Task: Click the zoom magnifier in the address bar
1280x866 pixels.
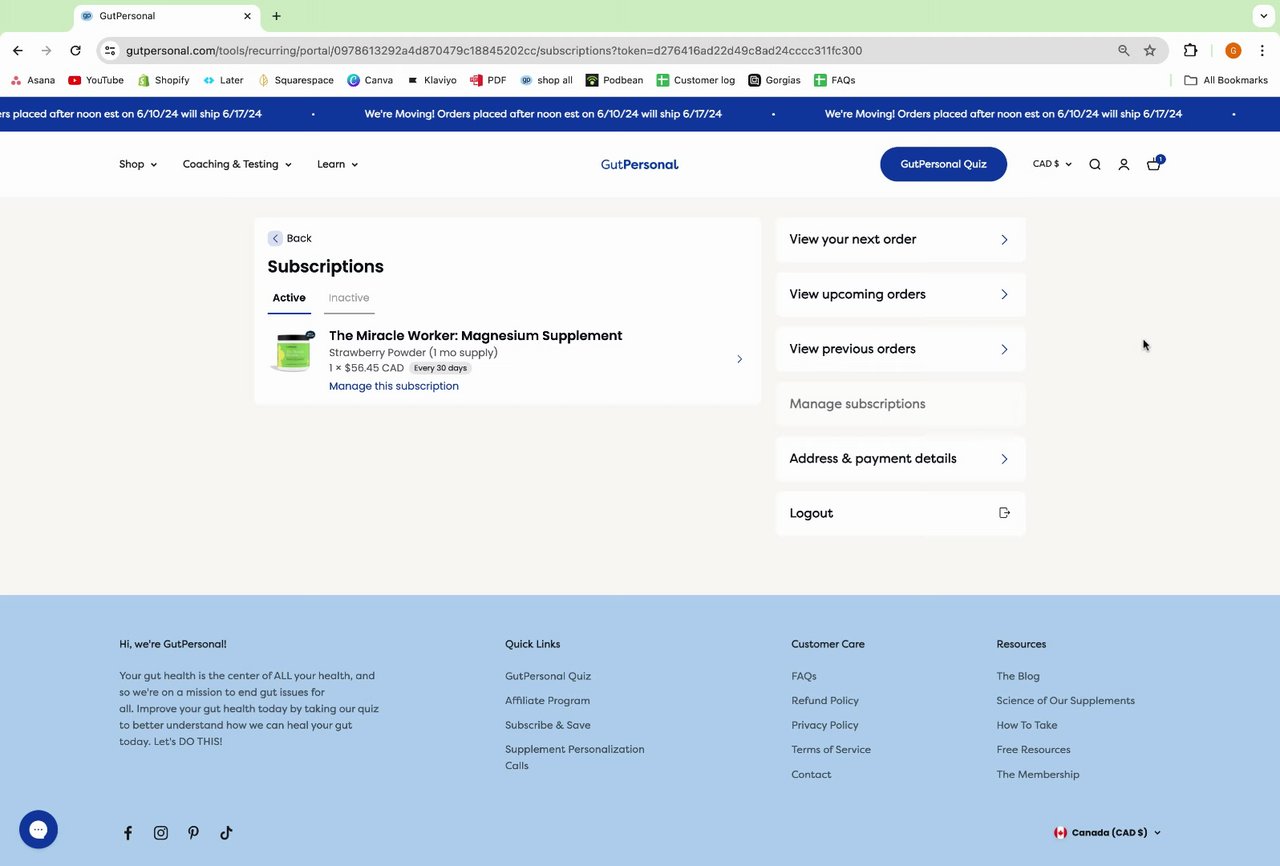Action: (1124, 50)
